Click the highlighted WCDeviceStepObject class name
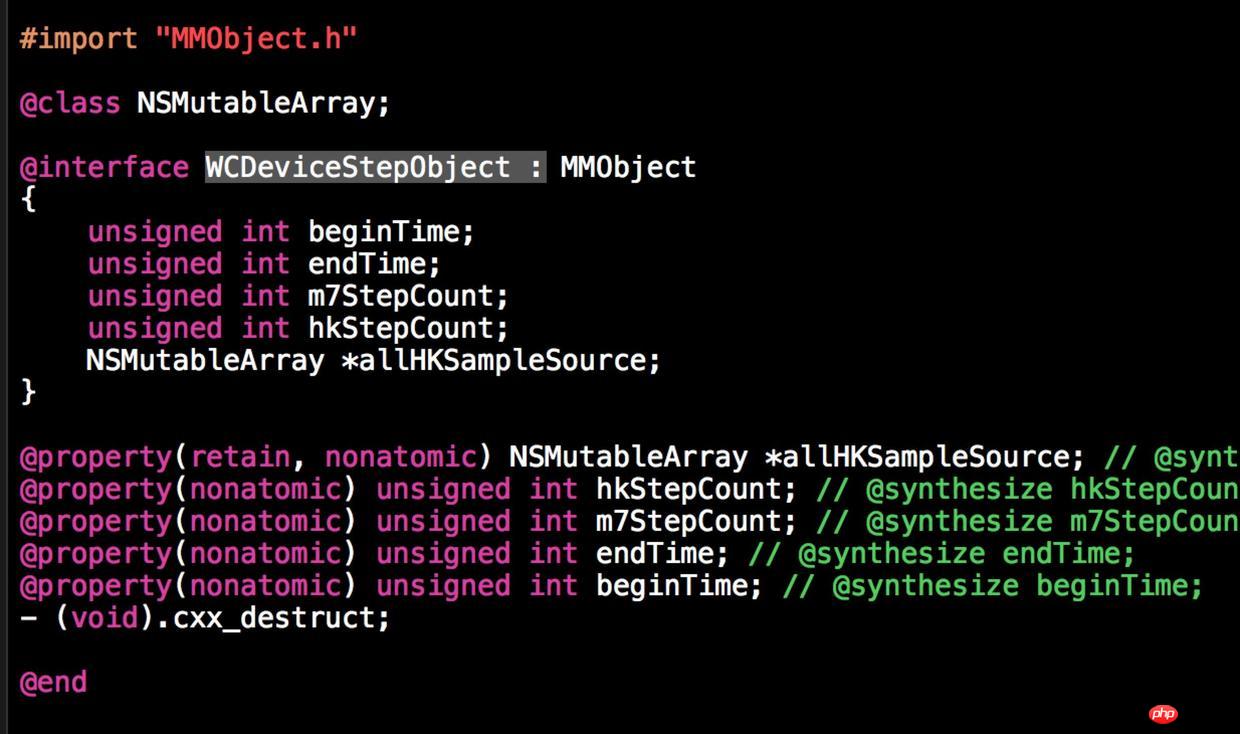The image size is (1240, 734). (x=358, y=167)
